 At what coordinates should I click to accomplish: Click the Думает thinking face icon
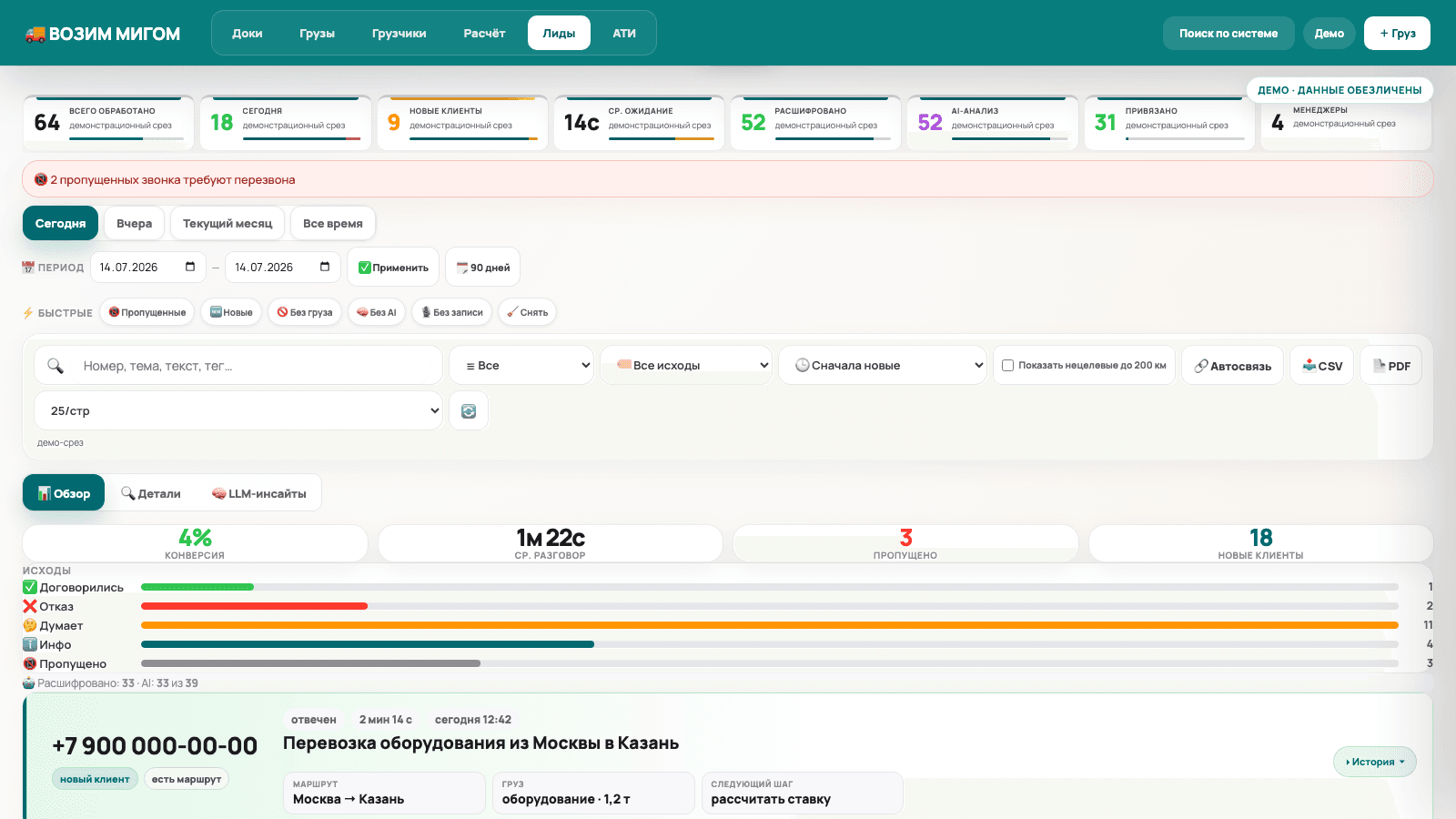(x=30, y=625)
